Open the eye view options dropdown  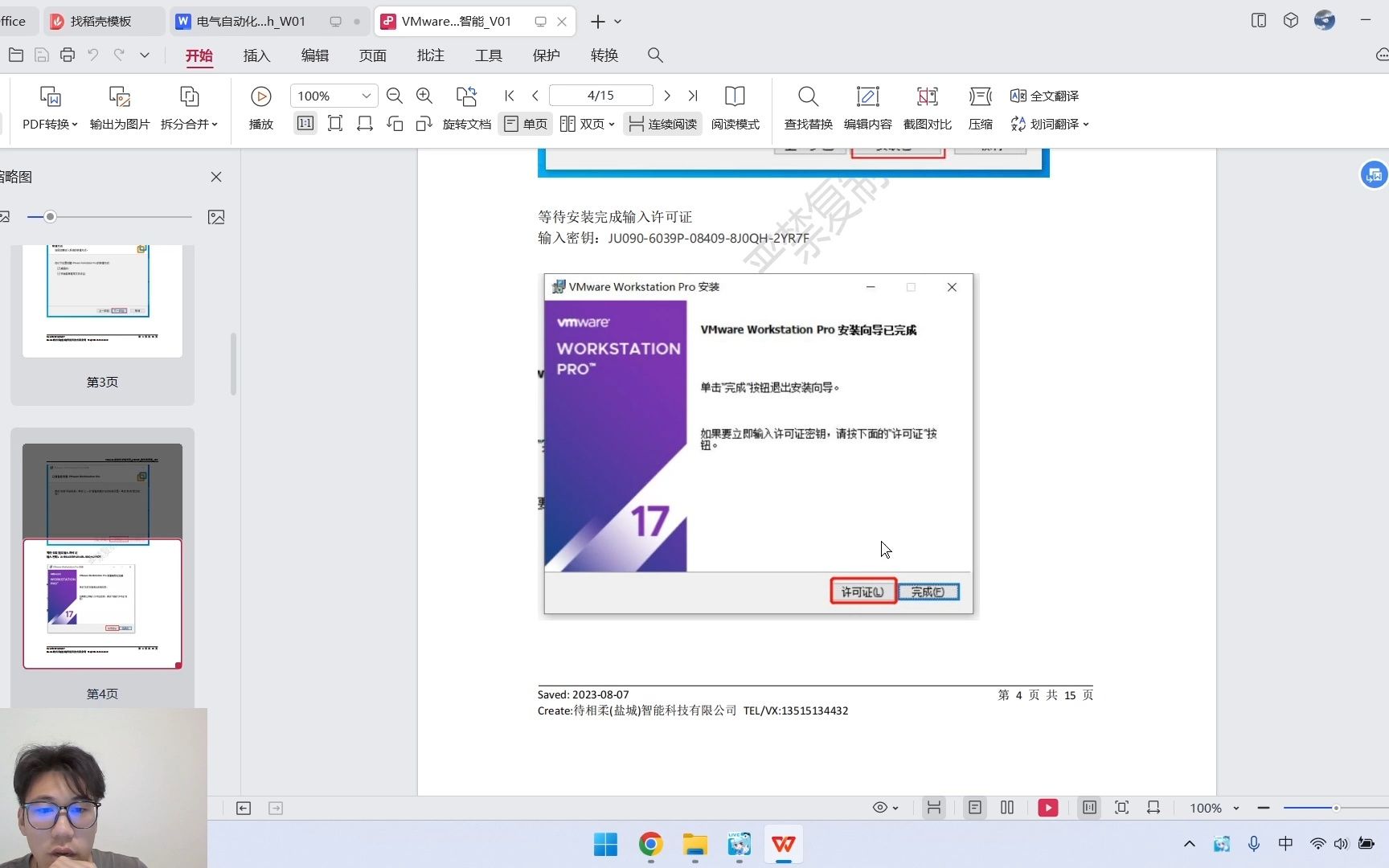pos(895,809)
